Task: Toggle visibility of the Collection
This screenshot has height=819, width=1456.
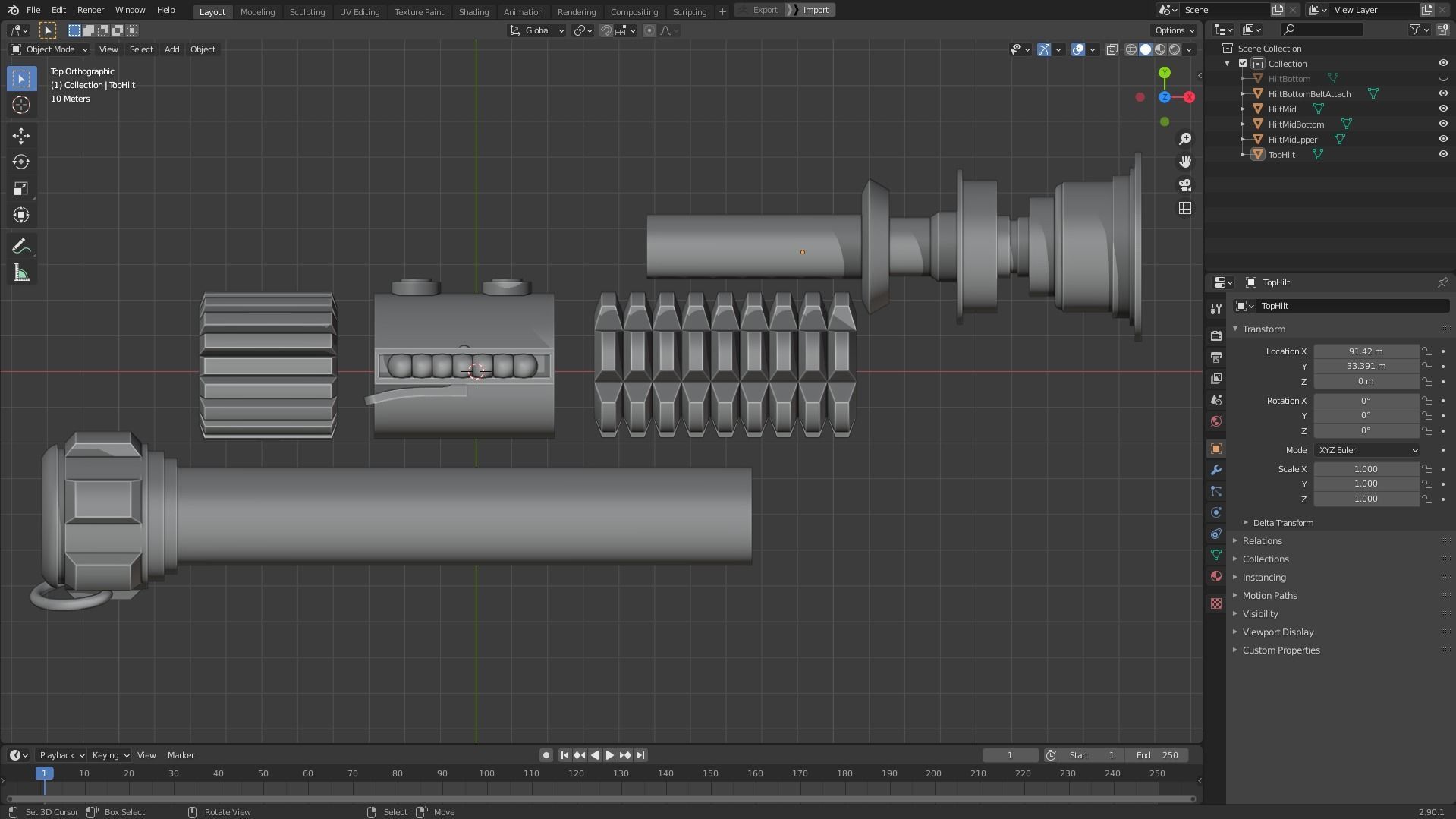Action: pyautogui.click(x=1443, y=64)
